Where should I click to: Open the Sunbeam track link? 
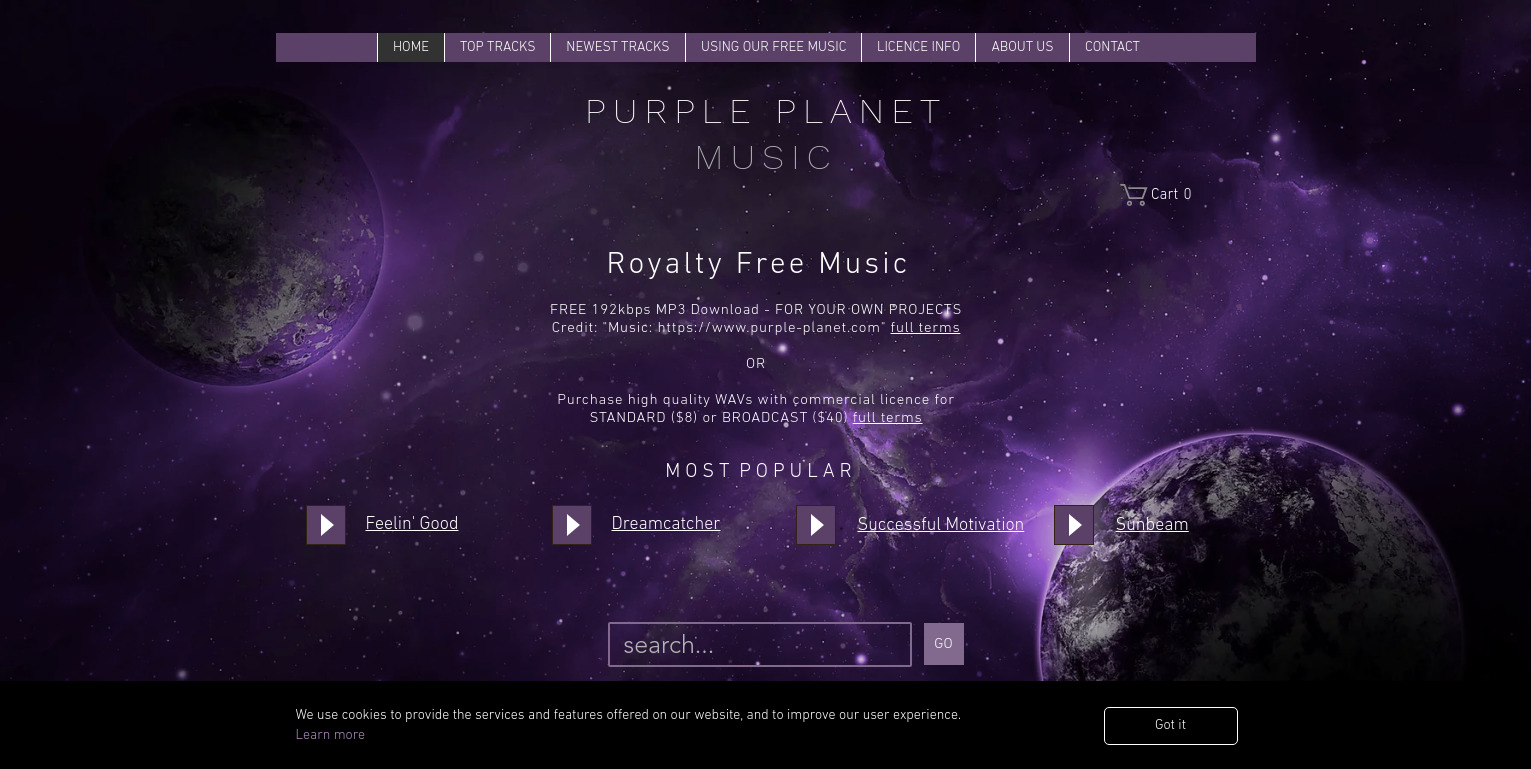pyautogui.click(x=1152, y=525)
